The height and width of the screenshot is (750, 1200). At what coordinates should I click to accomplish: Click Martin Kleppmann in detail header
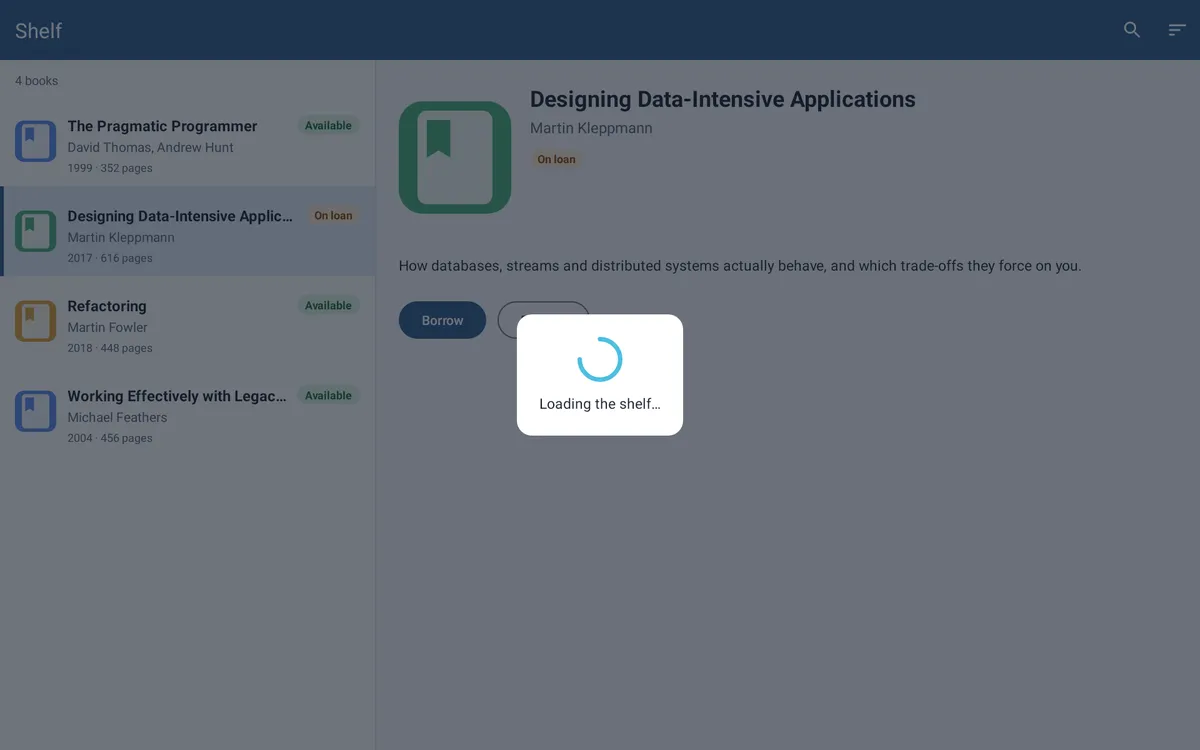(591, 128)
